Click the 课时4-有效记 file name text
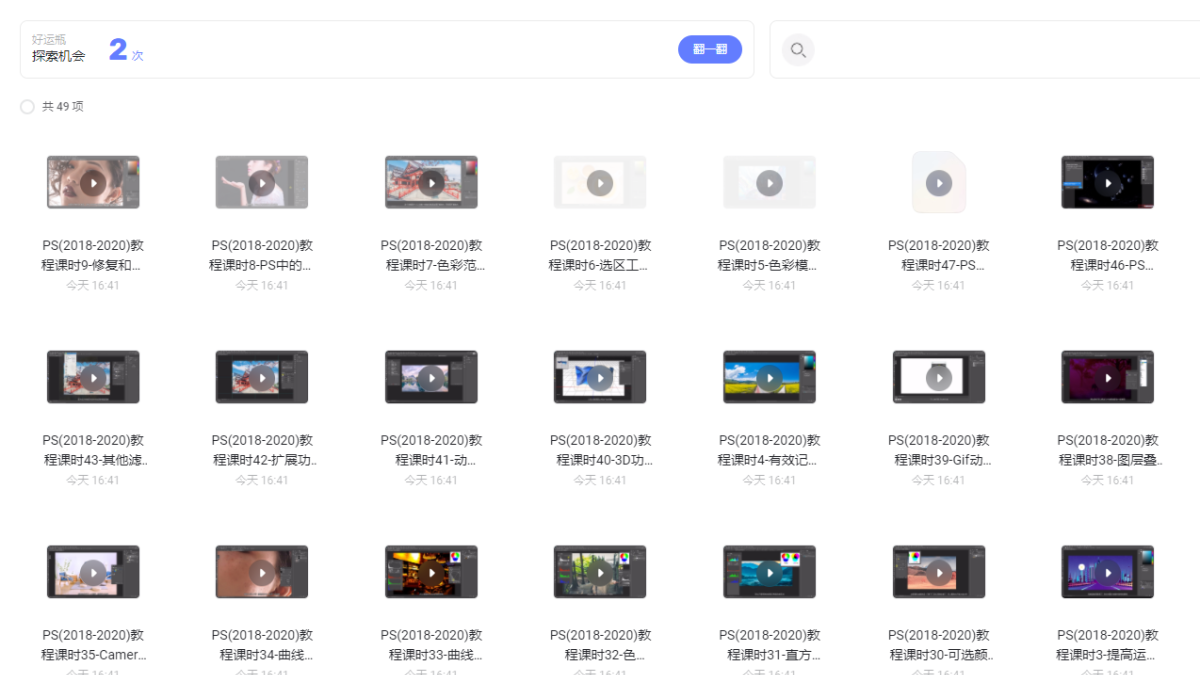This screenshot has width=1200, height=675. (769, 449)
